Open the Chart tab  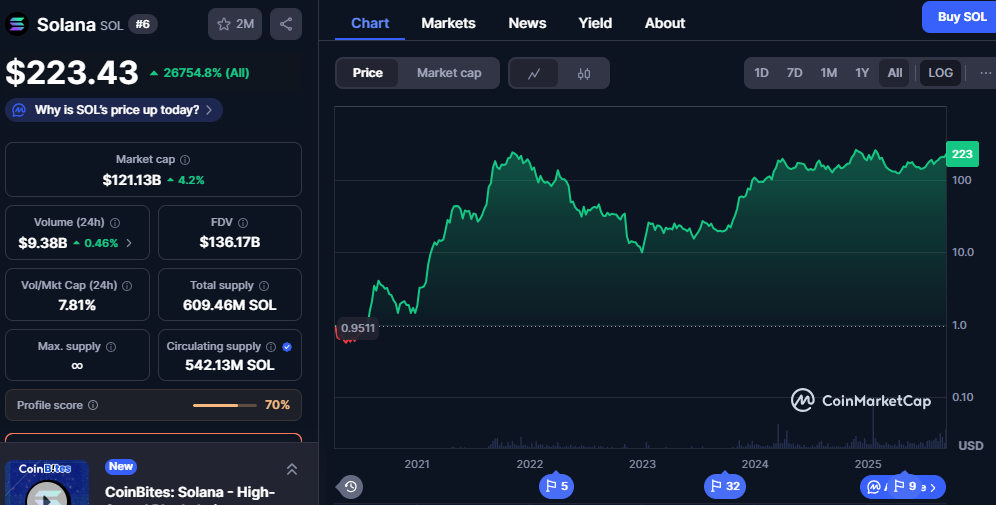click(370, 23)
